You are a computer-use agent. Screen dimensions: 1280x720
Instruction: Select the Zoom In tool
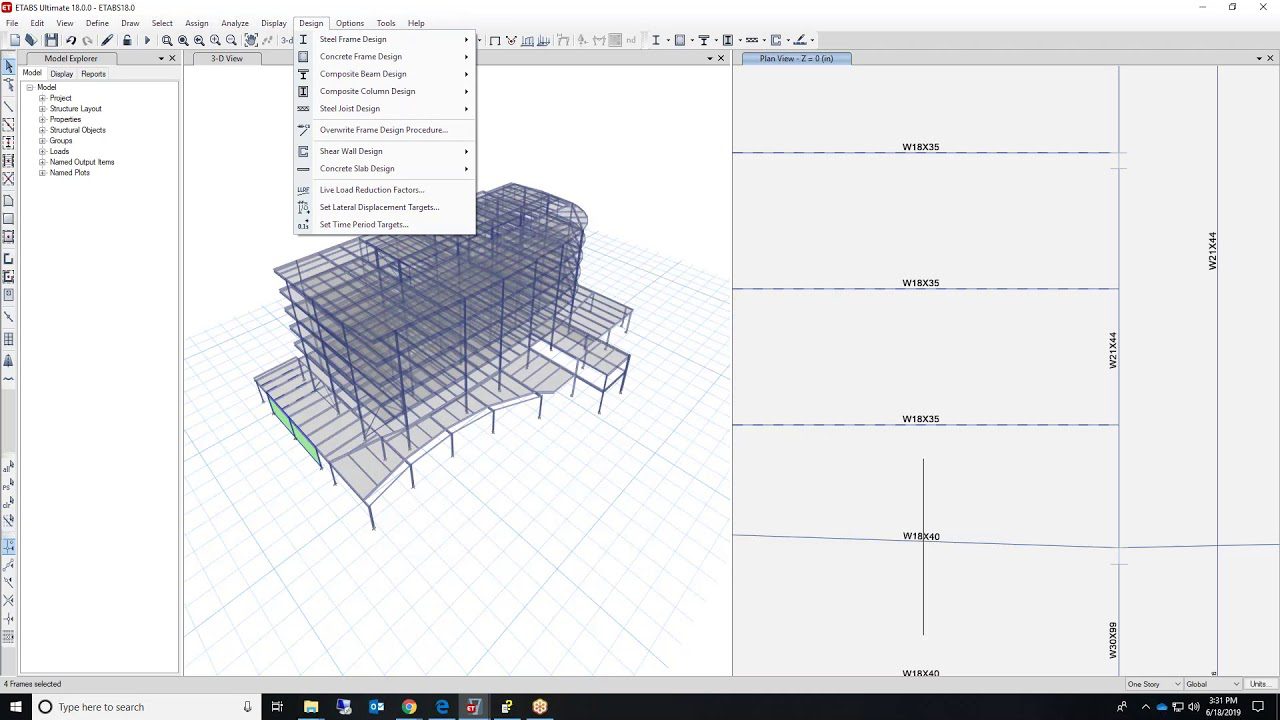214,40
